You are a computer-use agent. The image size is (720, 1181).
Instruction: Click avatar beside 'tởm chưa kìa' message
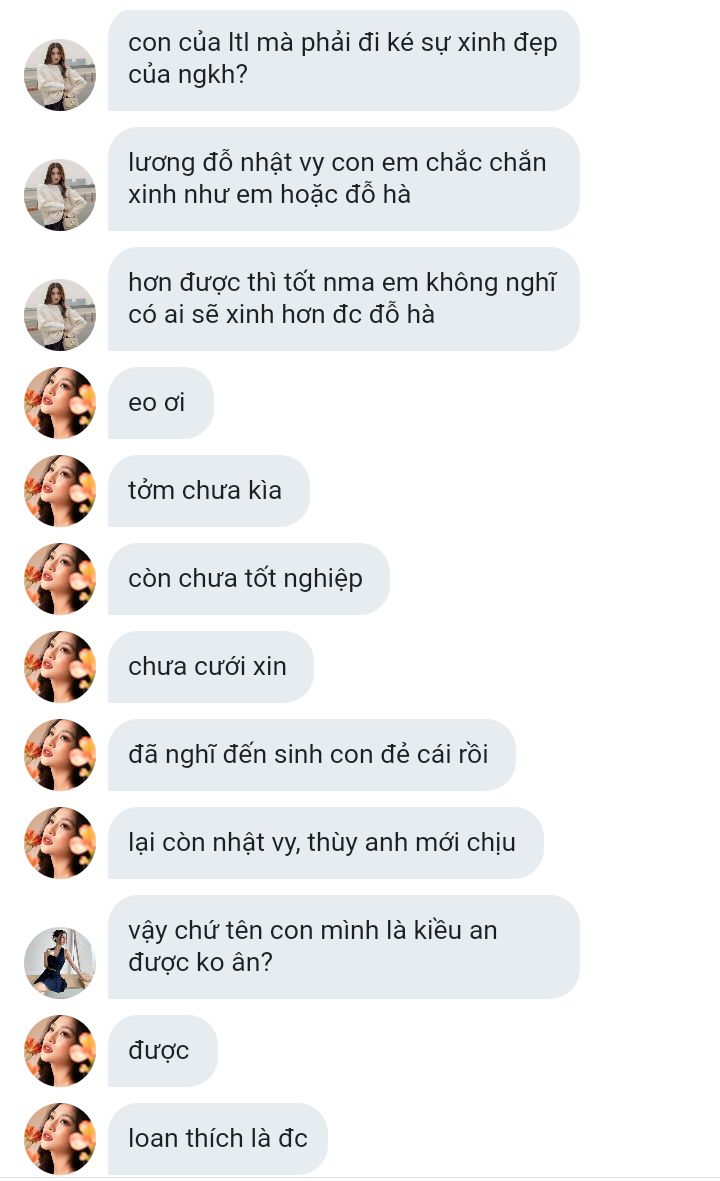click(60, 491)
